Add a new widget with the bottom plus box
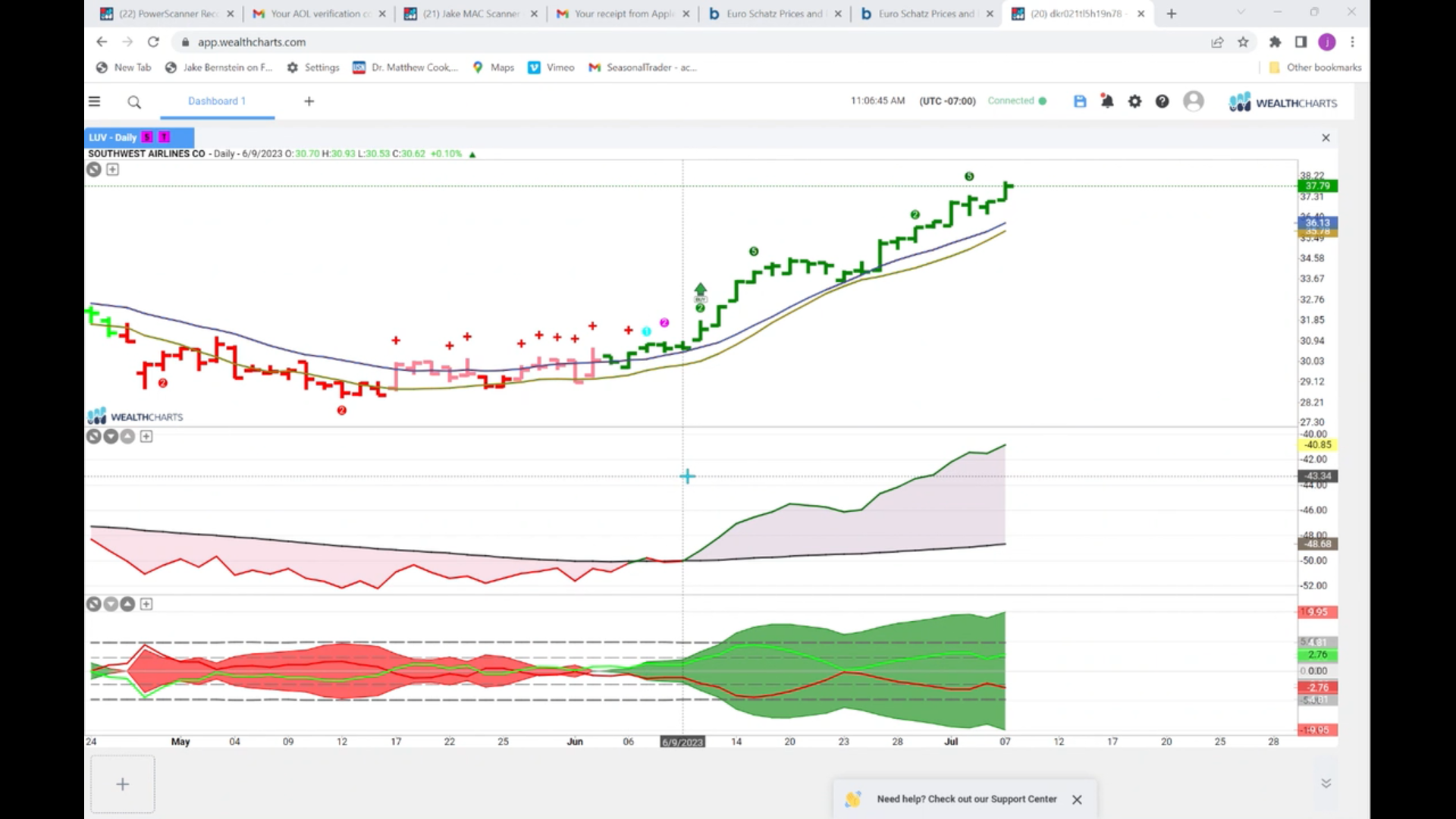The width and height of the screenshot is (1456, 819). (x=123, y=784)
